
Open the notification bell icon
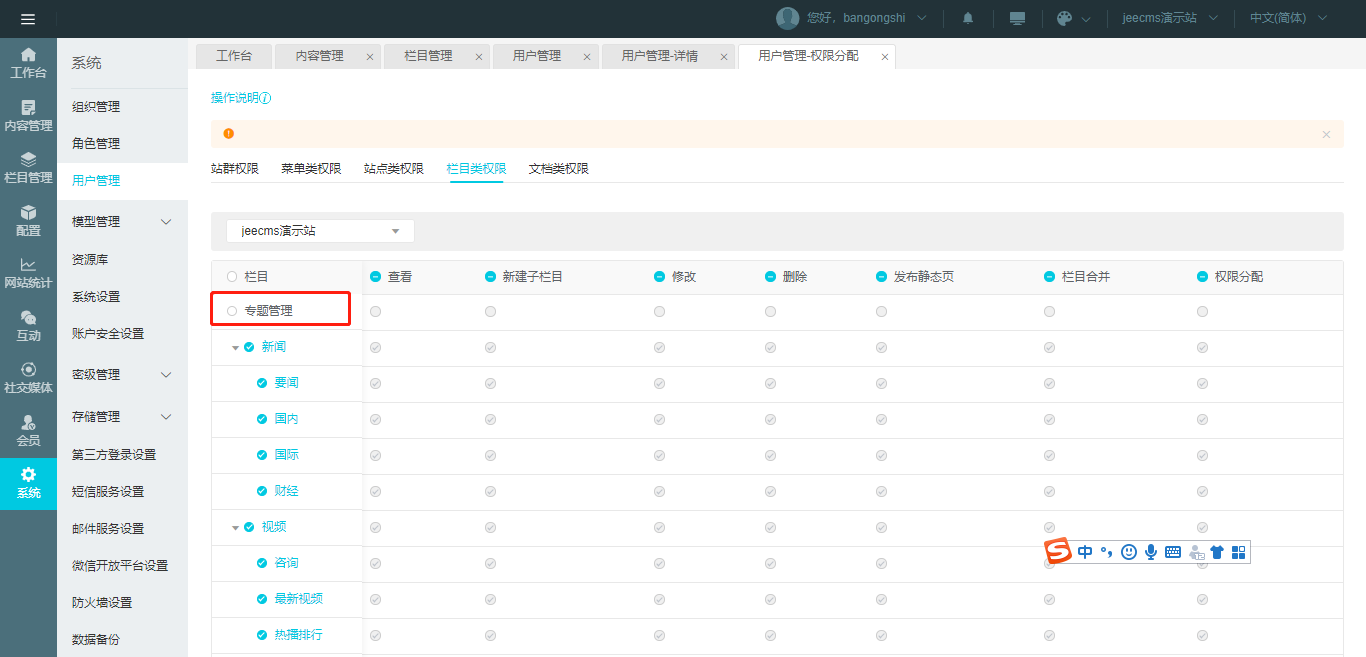pyautogui.click(x=968, y=19)
